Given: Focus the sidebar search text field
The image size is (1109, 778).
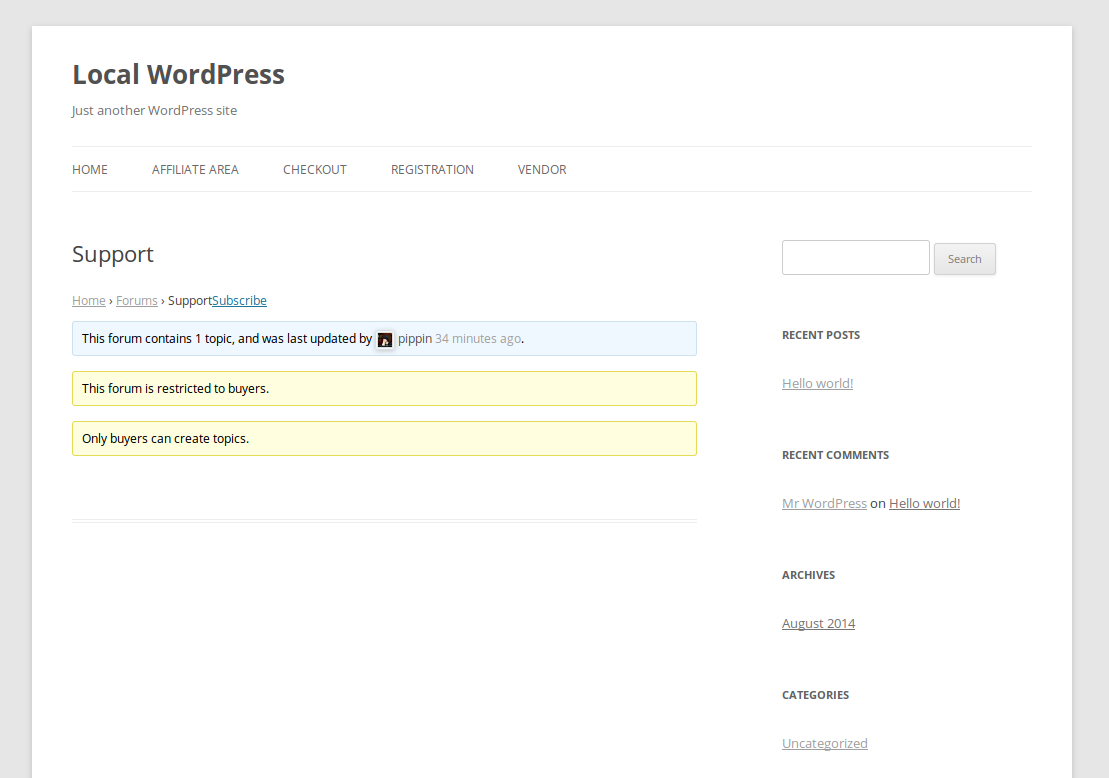Looking at the screenshot, I should pos(855,258).
